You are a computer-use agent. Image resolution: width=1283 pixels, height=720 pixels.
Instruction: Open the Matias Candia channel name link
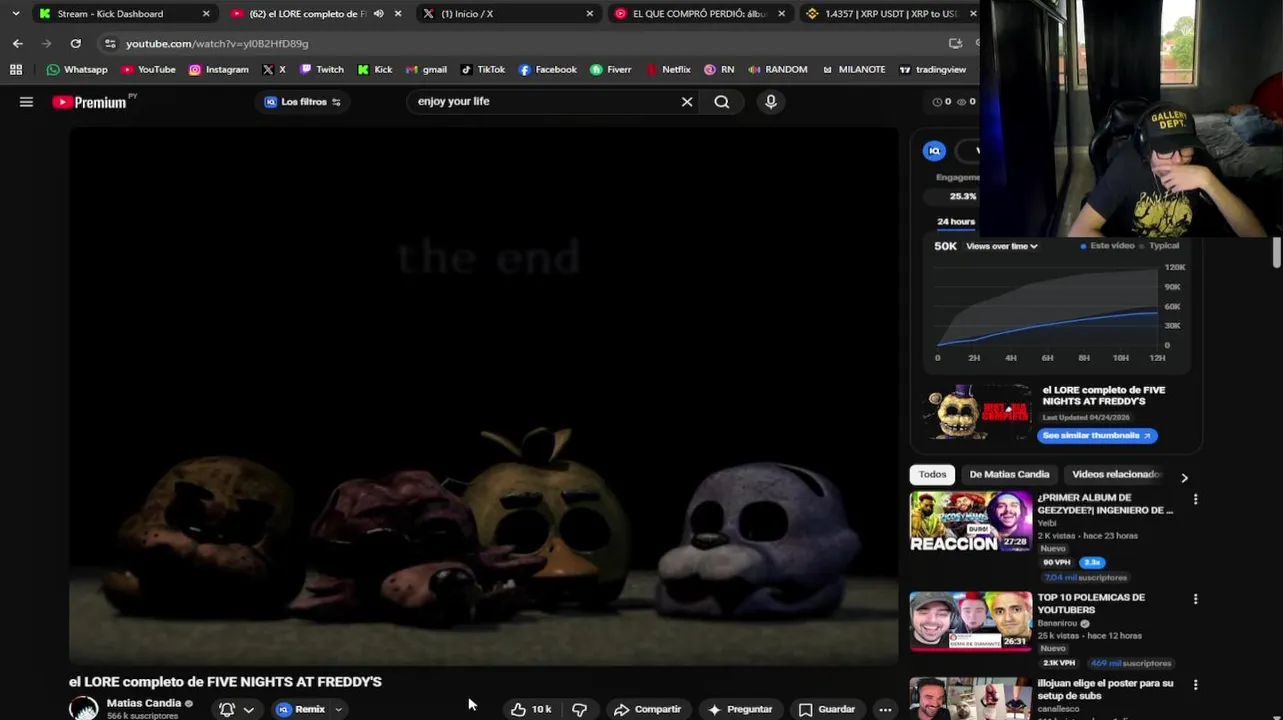pyautogui.click(x=143, y=703)
